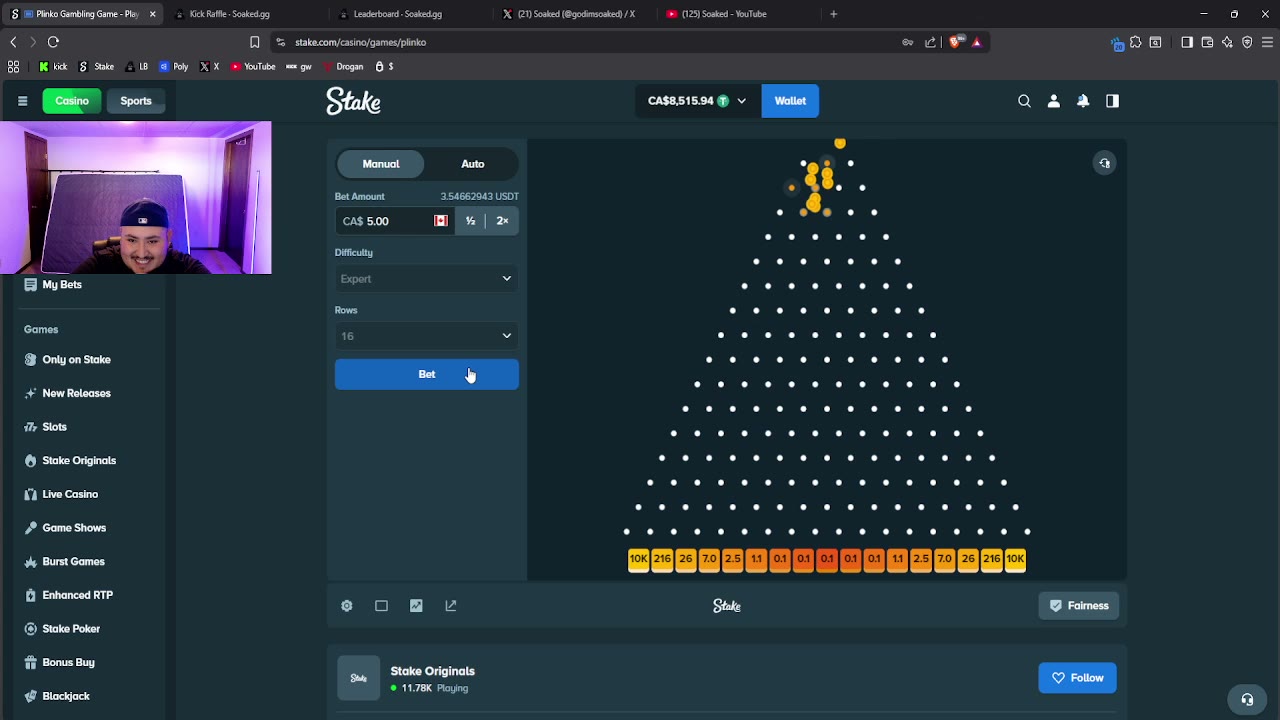This screenshot has width=1280, height=720.
Task: Pop out the game window icon
Action: [x=451, y=606]
